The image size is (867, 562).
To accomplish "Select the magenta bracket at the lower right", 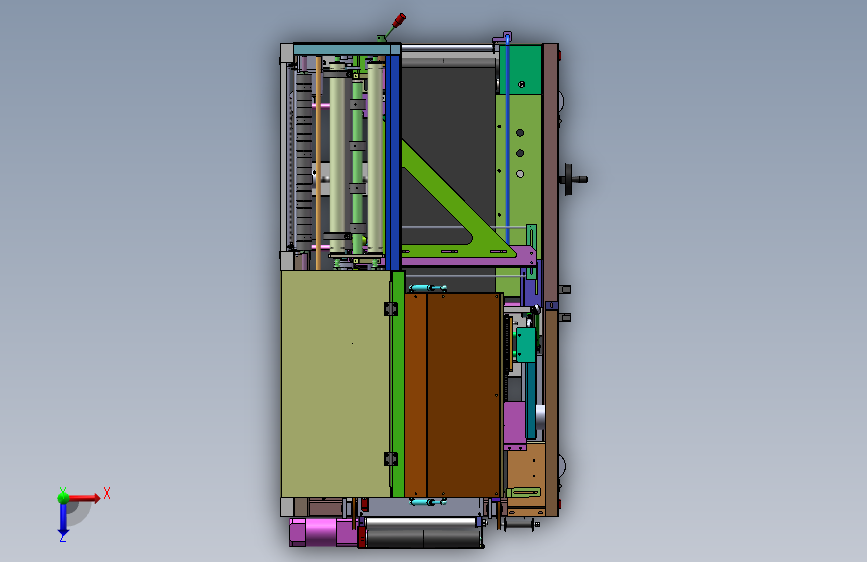I will [515, 425].
